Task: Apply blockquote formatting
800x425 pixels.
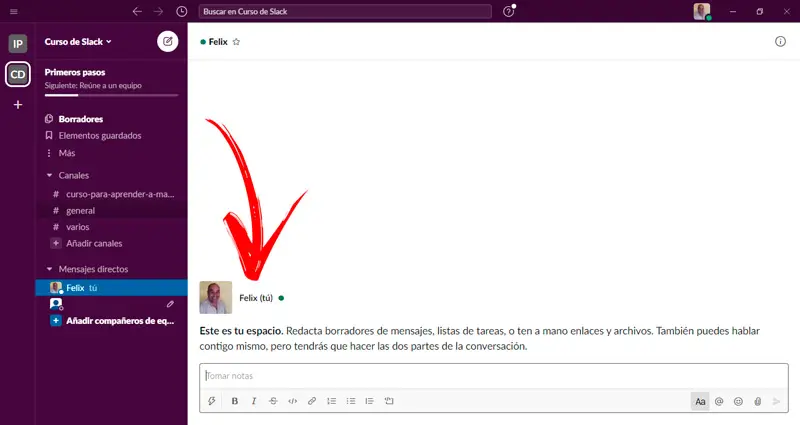Action: [x=369, y=401]
